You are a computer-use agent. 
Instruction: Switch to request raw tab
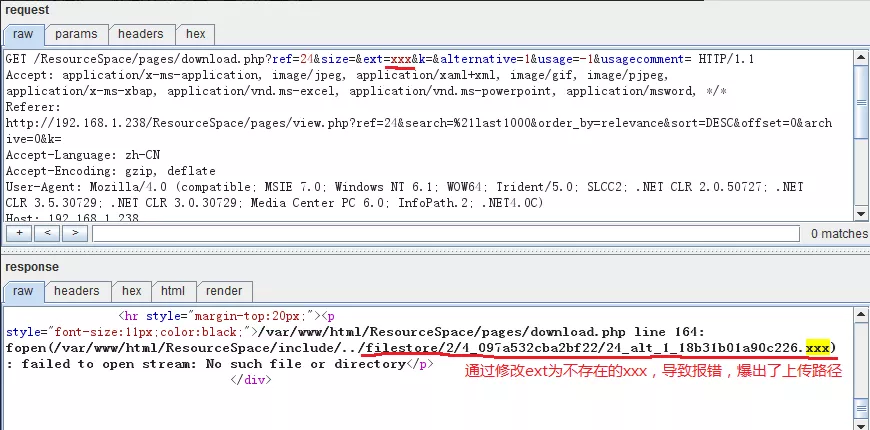click(23, 34)
